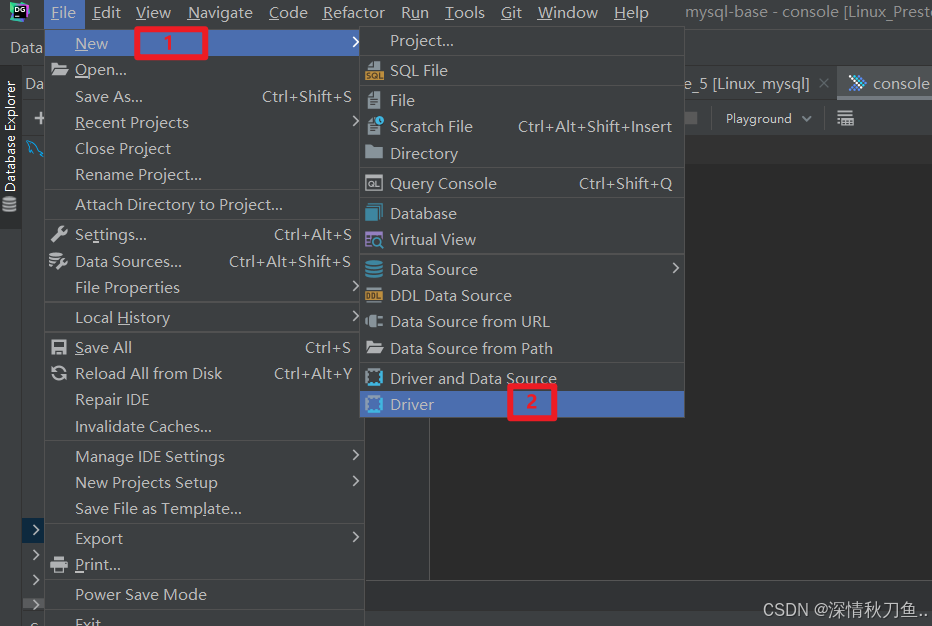Create new Directory
932x626 pixels.
pos(522,153)
